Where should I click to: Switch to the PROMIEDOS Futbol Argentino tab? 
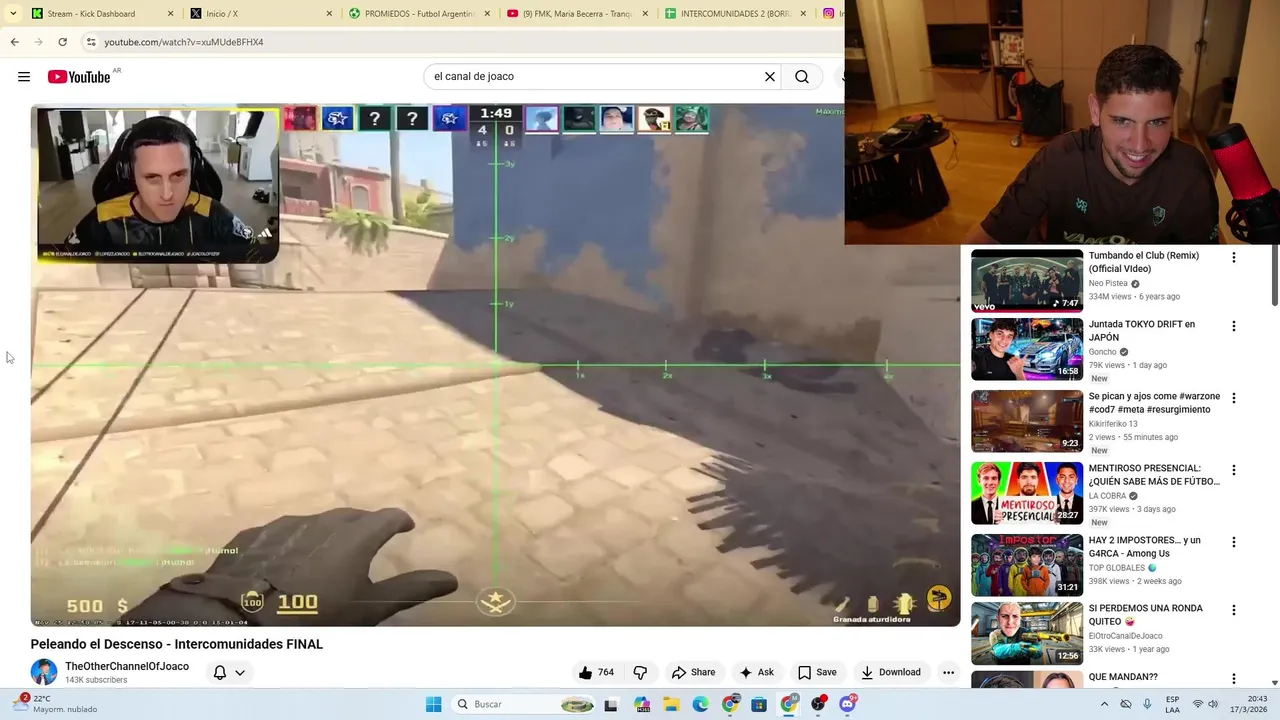[422, 14]
